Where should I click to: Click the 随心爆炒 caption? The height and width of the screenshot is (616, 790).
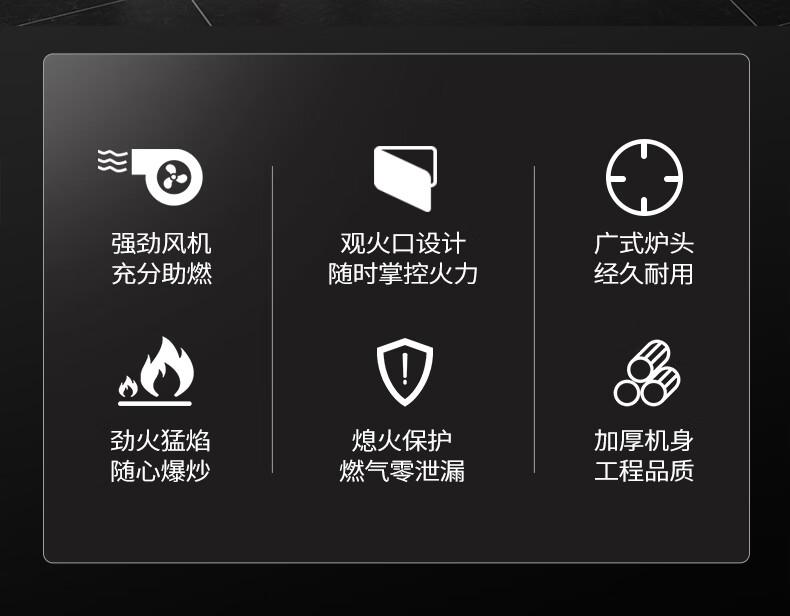160,471
